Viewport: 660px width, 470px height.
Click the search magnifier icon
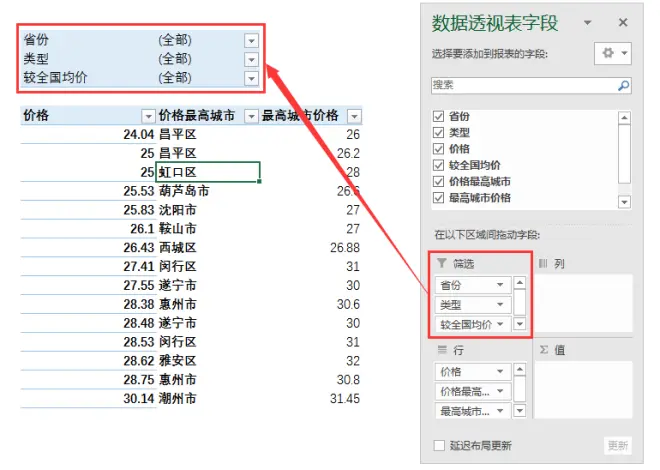pos(623,85)
